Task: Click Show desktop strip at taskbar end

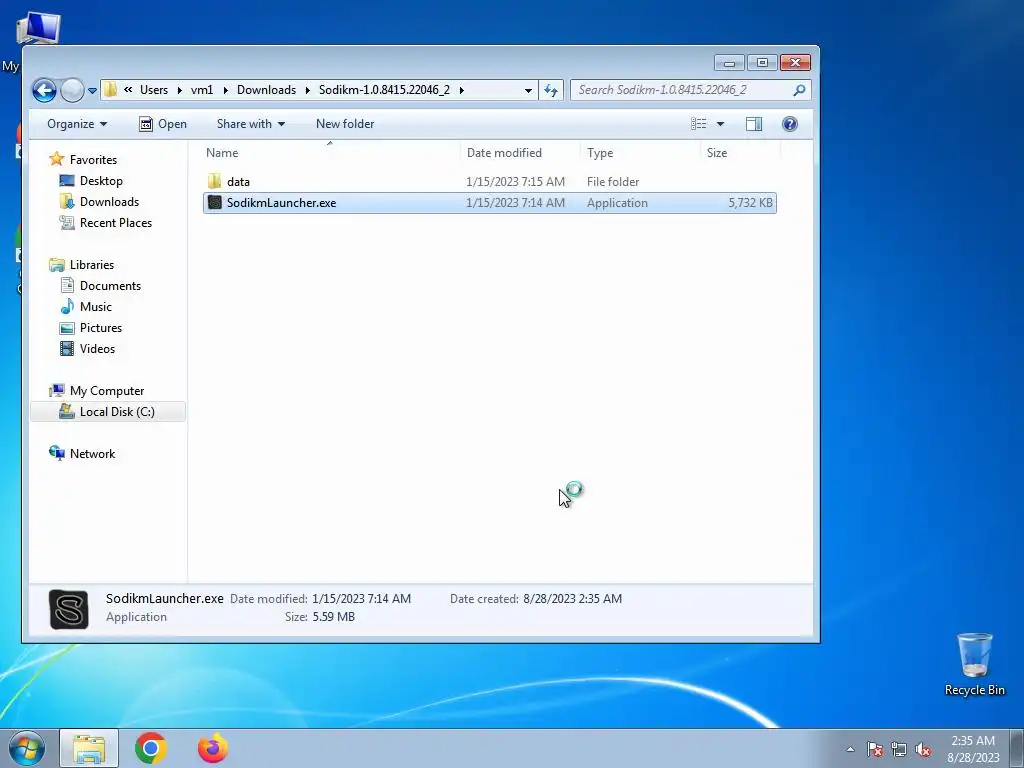Action: (x=1016, y=748)
